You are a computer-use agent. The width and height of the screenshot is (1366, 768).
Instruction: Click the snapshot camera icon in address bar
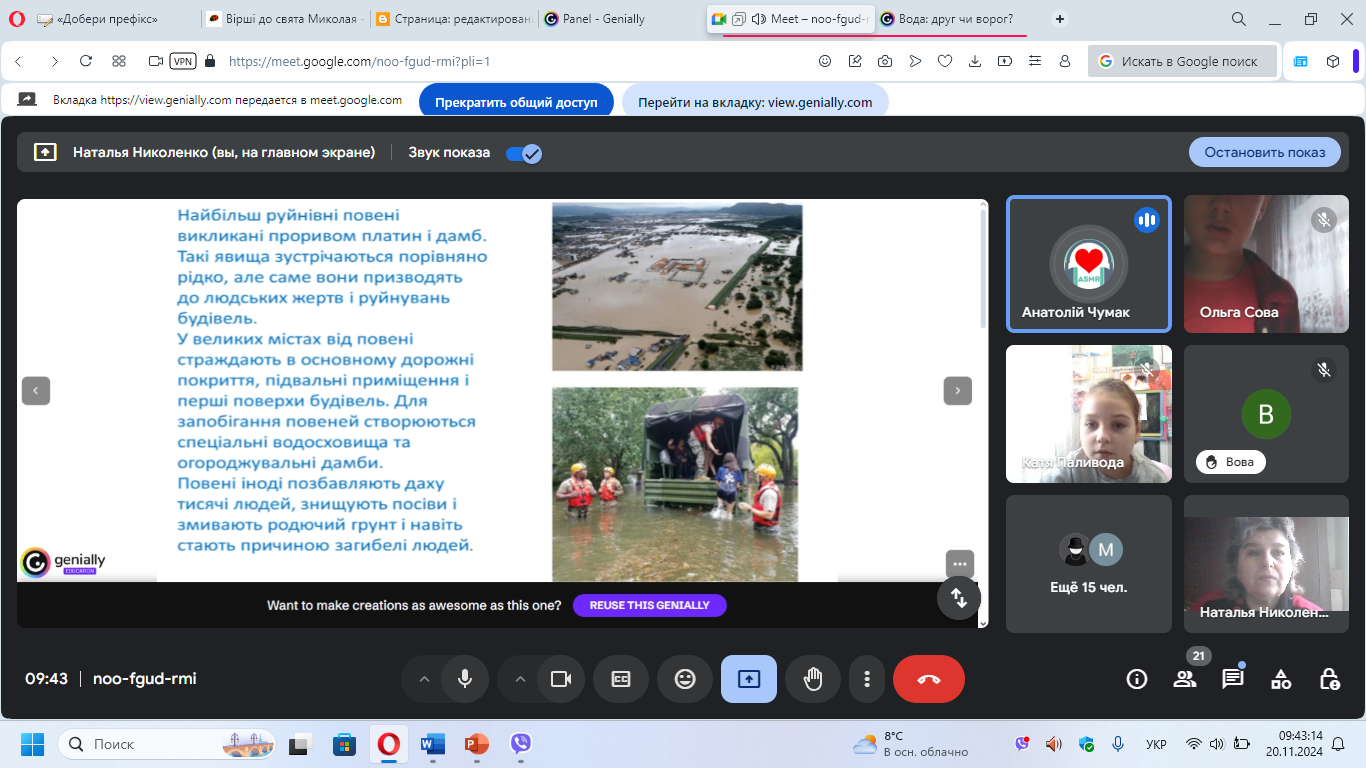[885, 61]
